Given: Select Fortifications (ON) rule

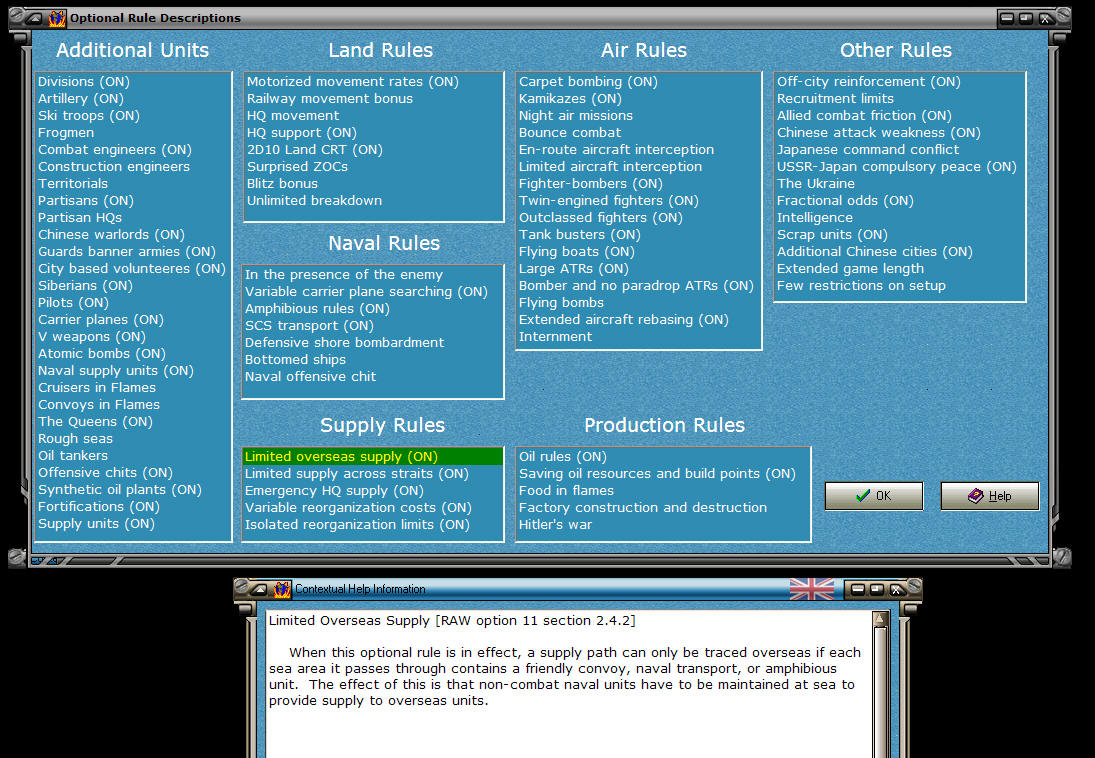Looking at the screenshot, I should 98,506.
